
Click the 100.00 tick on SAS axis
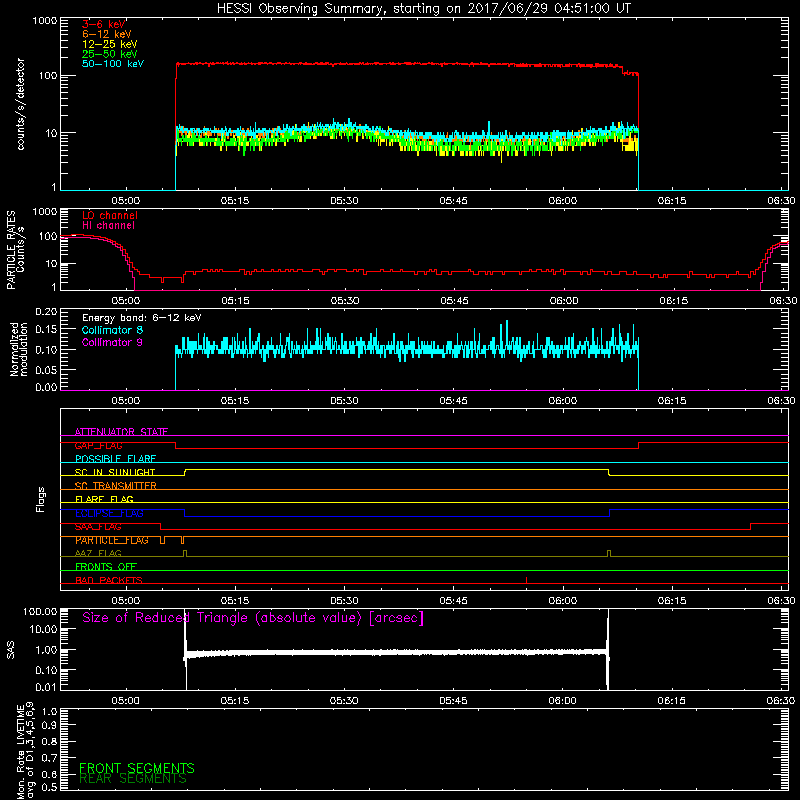[40, 611]
